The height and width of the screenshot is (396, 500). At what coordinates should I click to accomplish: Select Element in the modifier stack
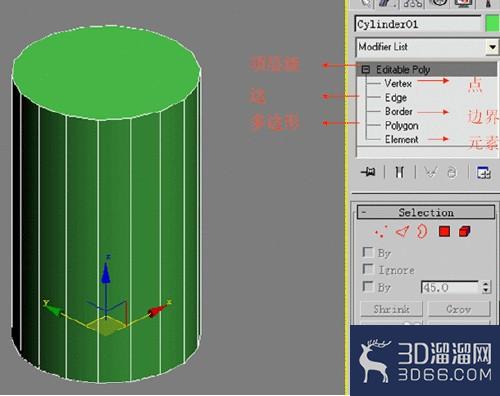401,139
